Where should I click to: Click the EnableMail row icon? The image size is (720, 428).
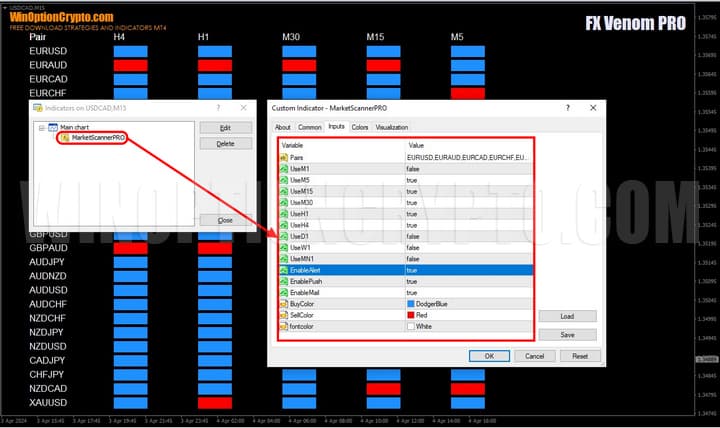tap(284, 293)
